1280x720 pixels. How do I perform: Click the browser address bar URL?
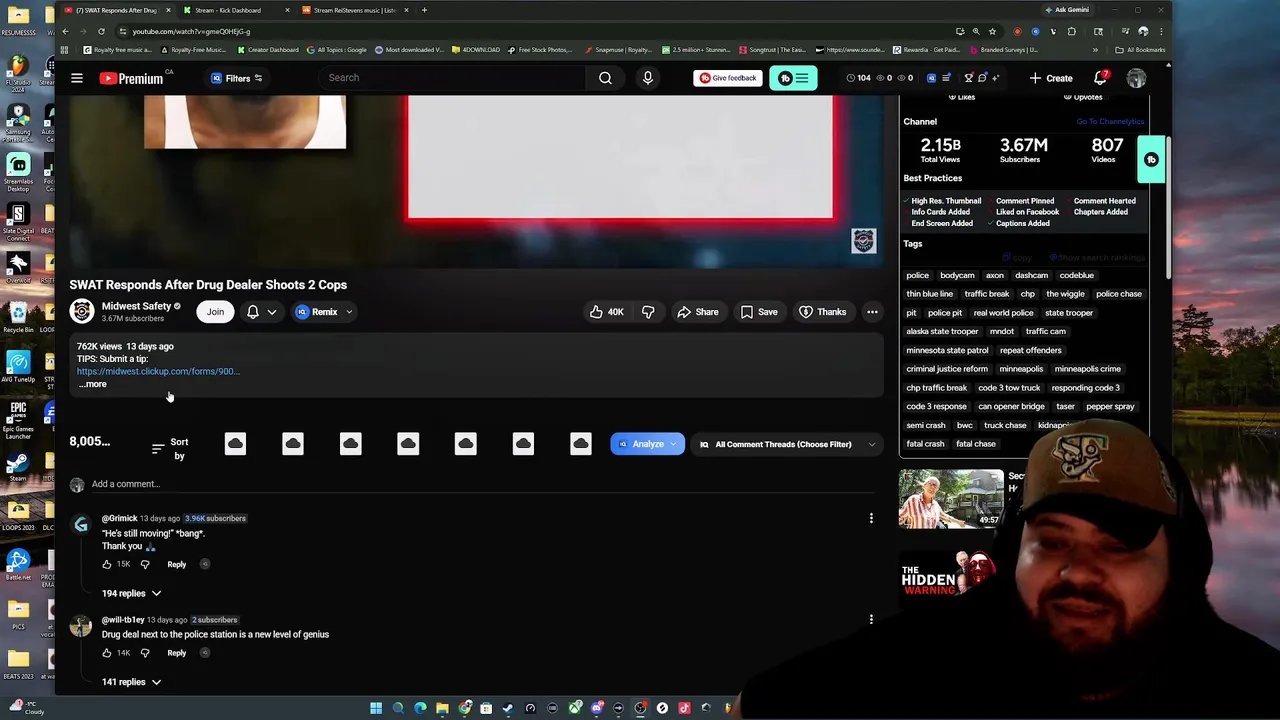coord(191,31)
